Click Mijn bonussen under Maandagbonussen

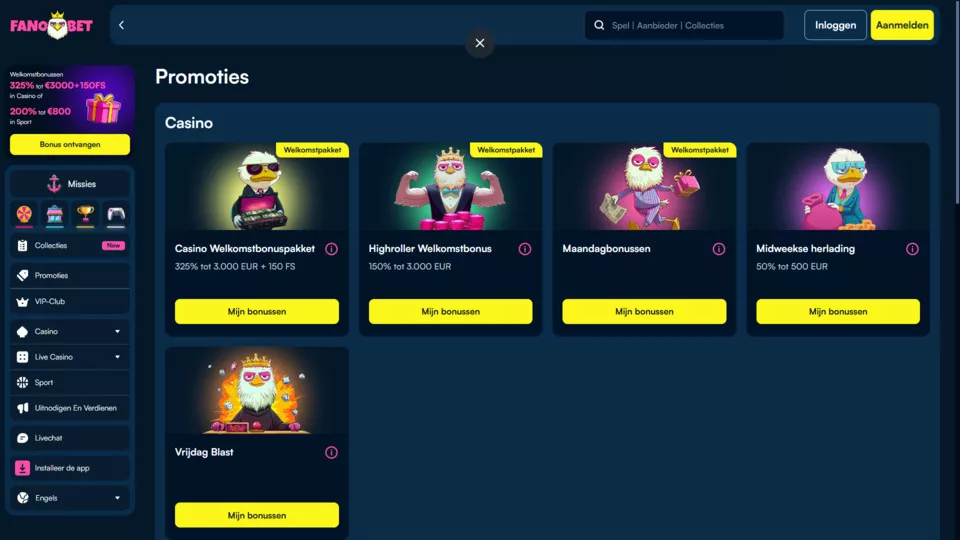click(644, 312)
